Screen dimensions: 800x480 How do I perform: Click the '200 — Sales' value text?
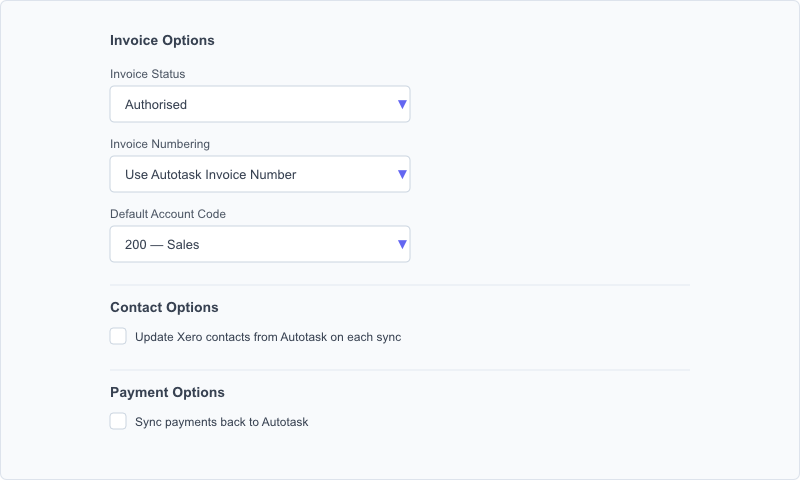pyautogui.click(x=162, y=245)
